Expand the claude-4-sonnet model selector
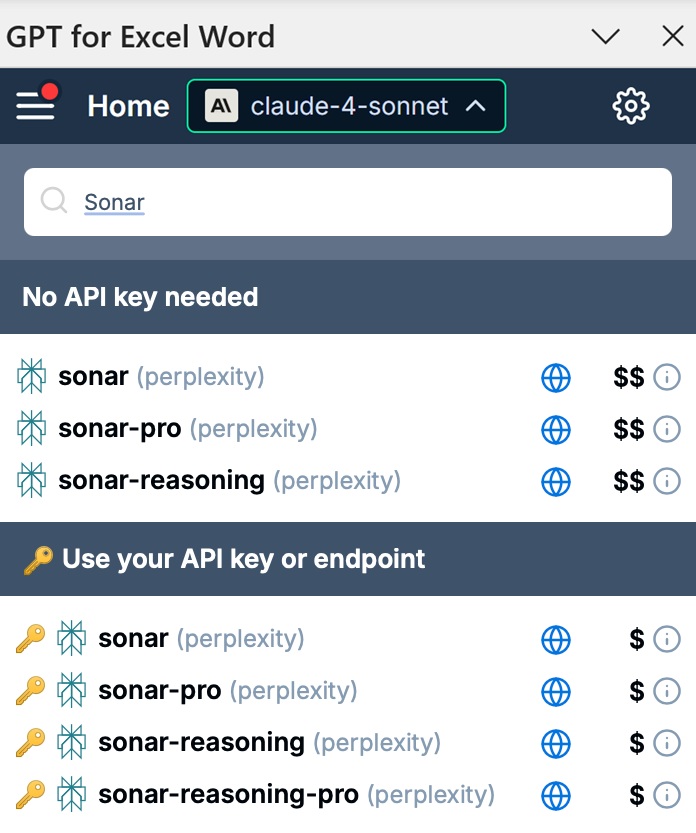This screenshot has height=833, width=696. pyautogui.click(x=346, y=106)
